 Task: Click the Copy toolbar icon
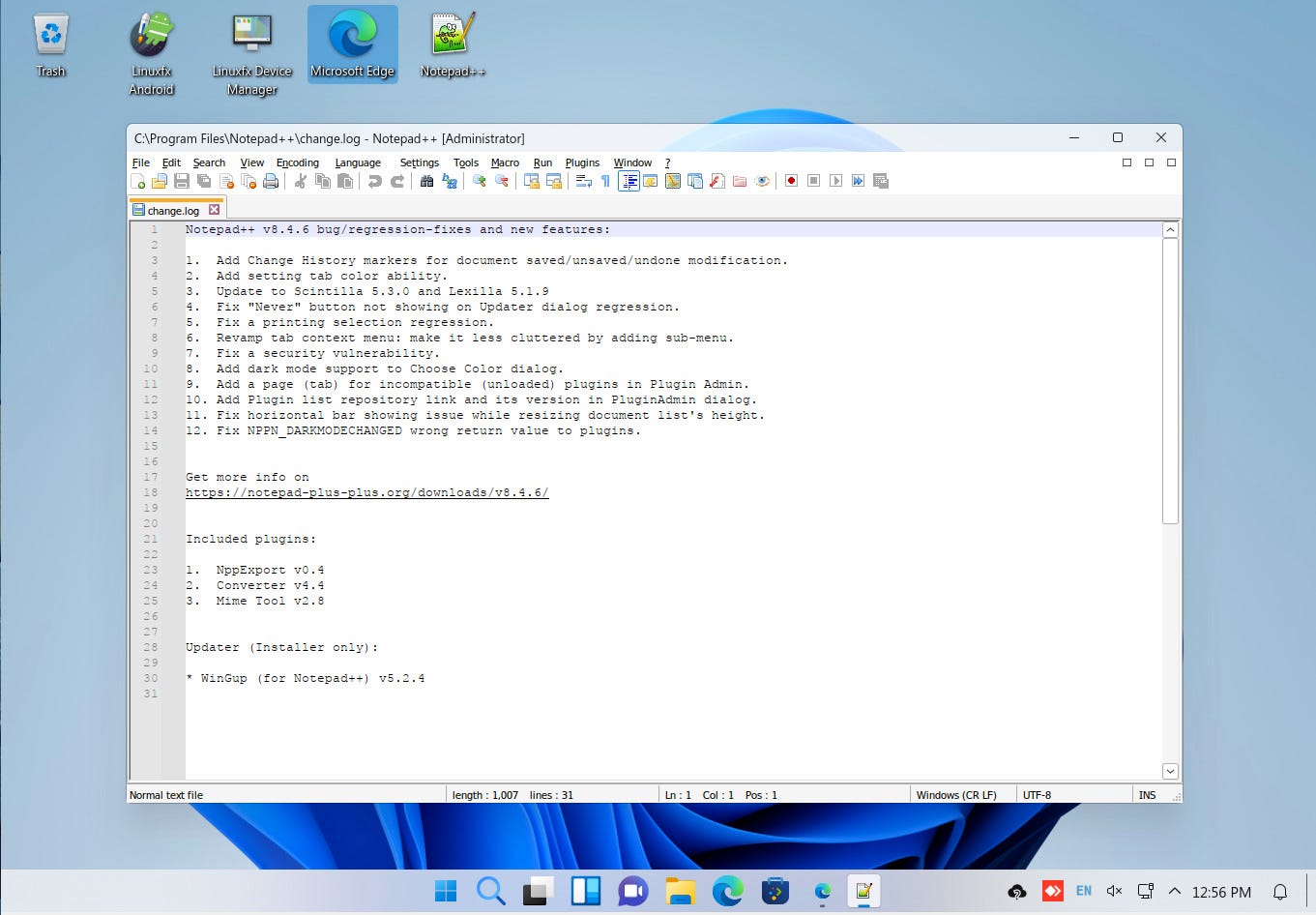pos(323,181)
